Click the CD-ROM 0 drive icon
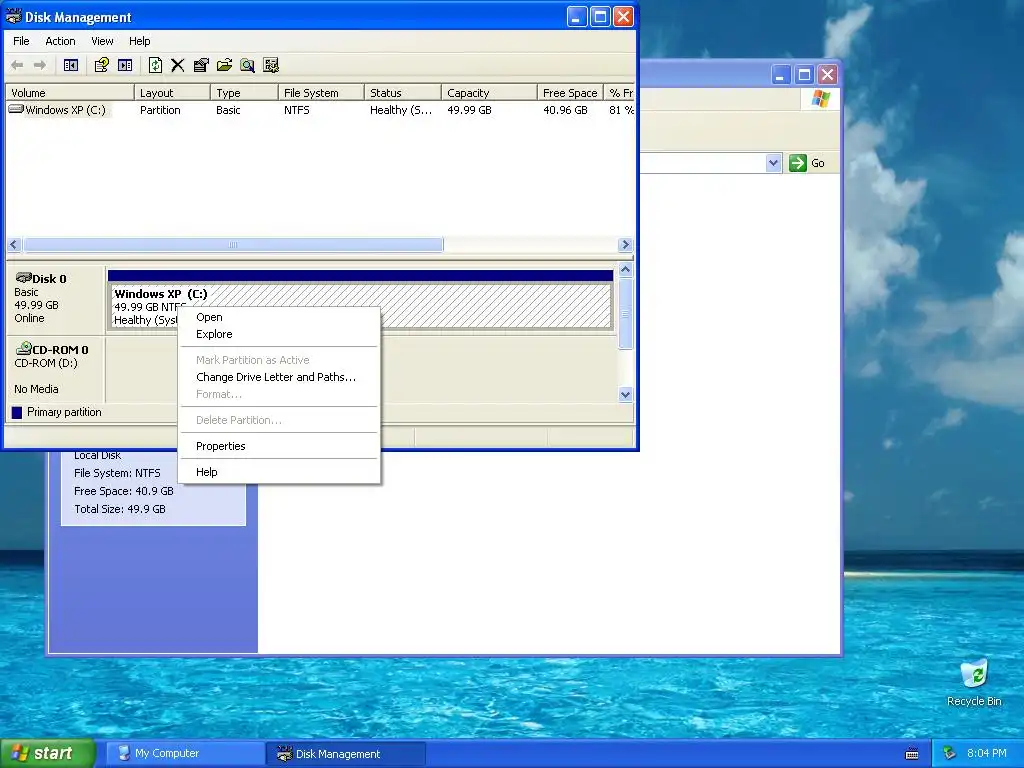 [x=24, y=349]
